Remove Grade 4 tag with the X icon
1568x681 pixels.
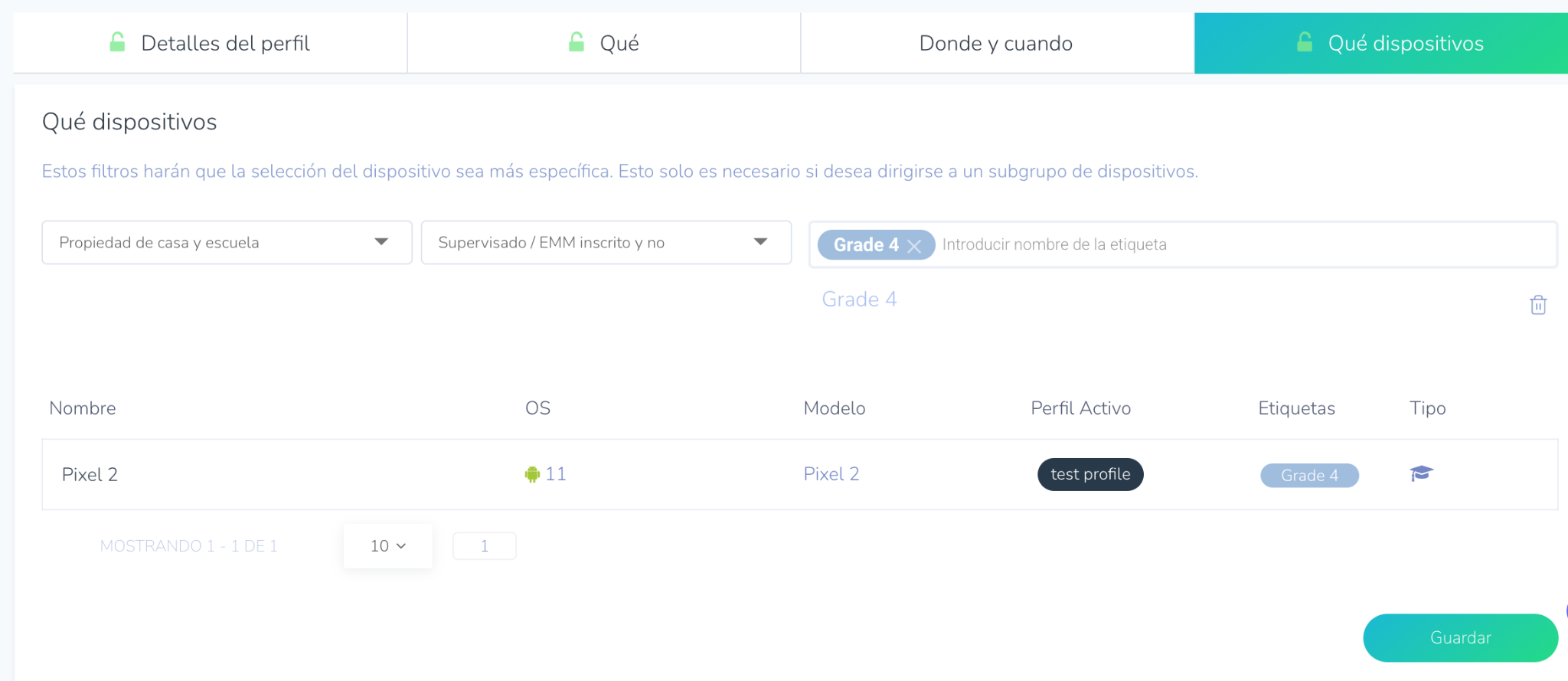(914, 246)
